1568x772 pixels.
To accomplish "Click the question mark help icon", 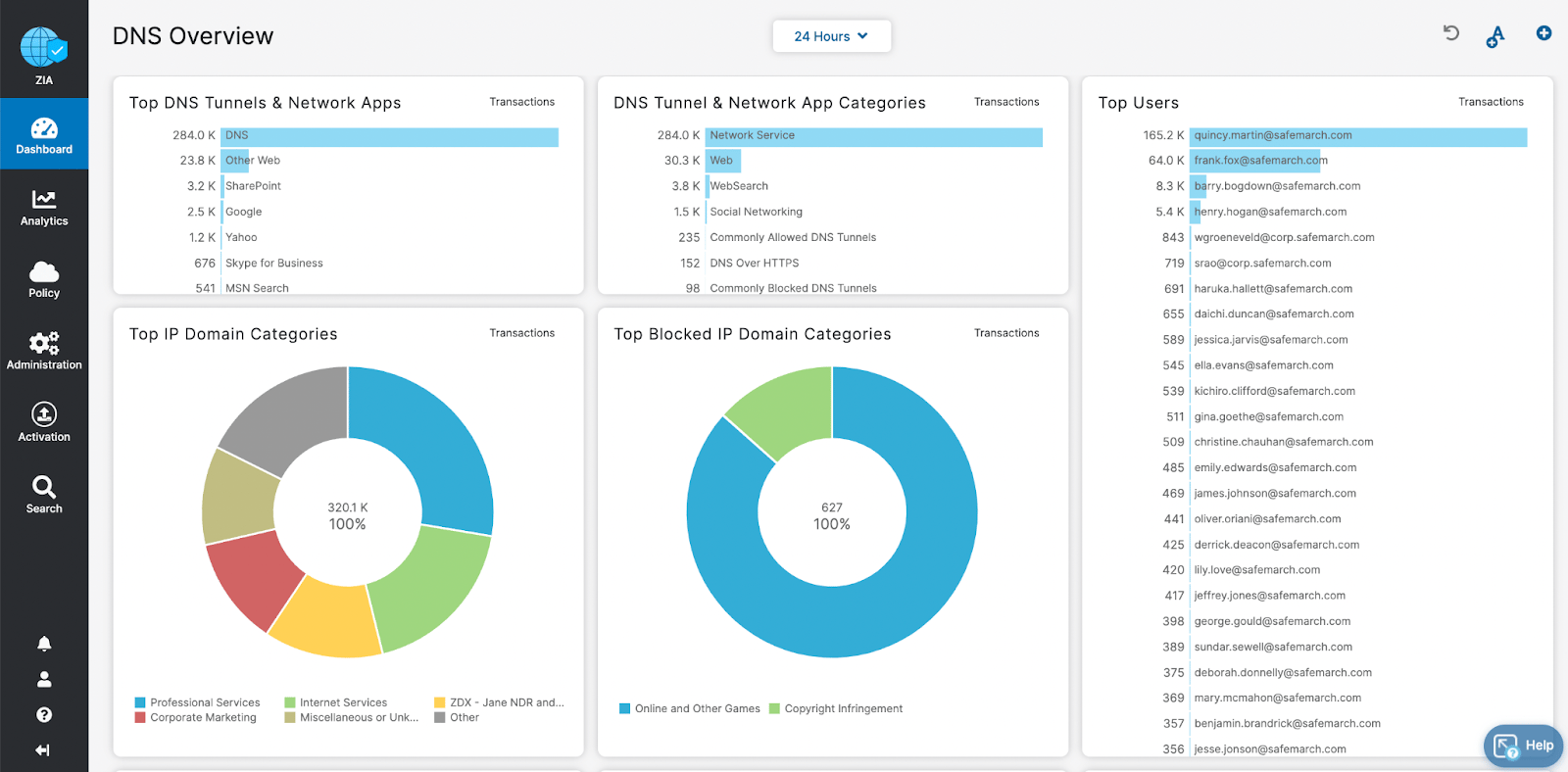I will coord(44,715).
